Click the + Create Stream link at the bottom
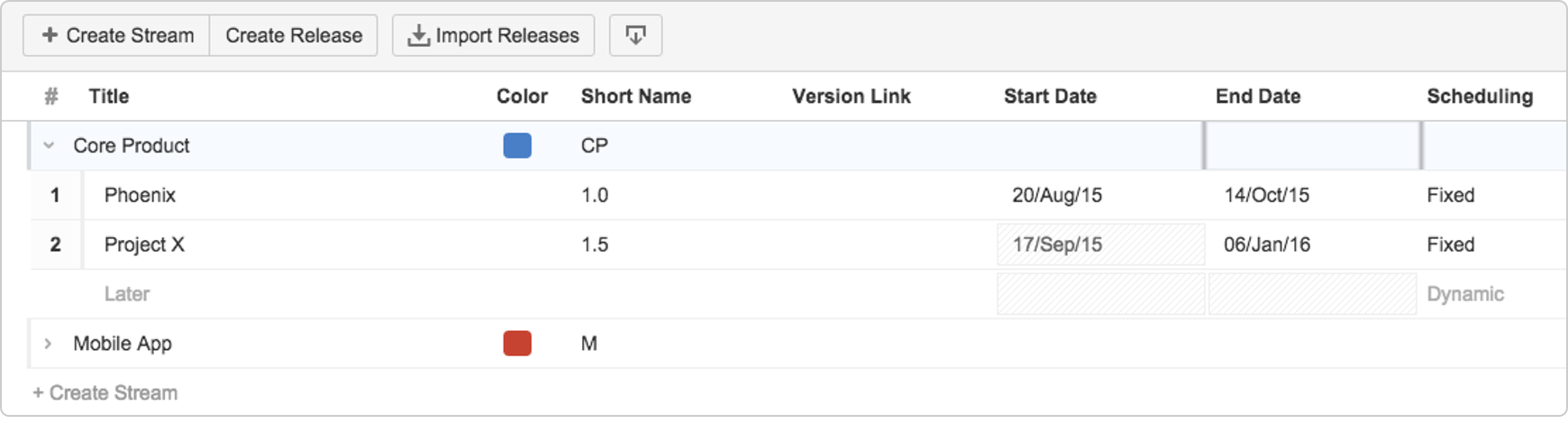The height and width of the screenshot is (433, 1568). click(x=105, y=392)
